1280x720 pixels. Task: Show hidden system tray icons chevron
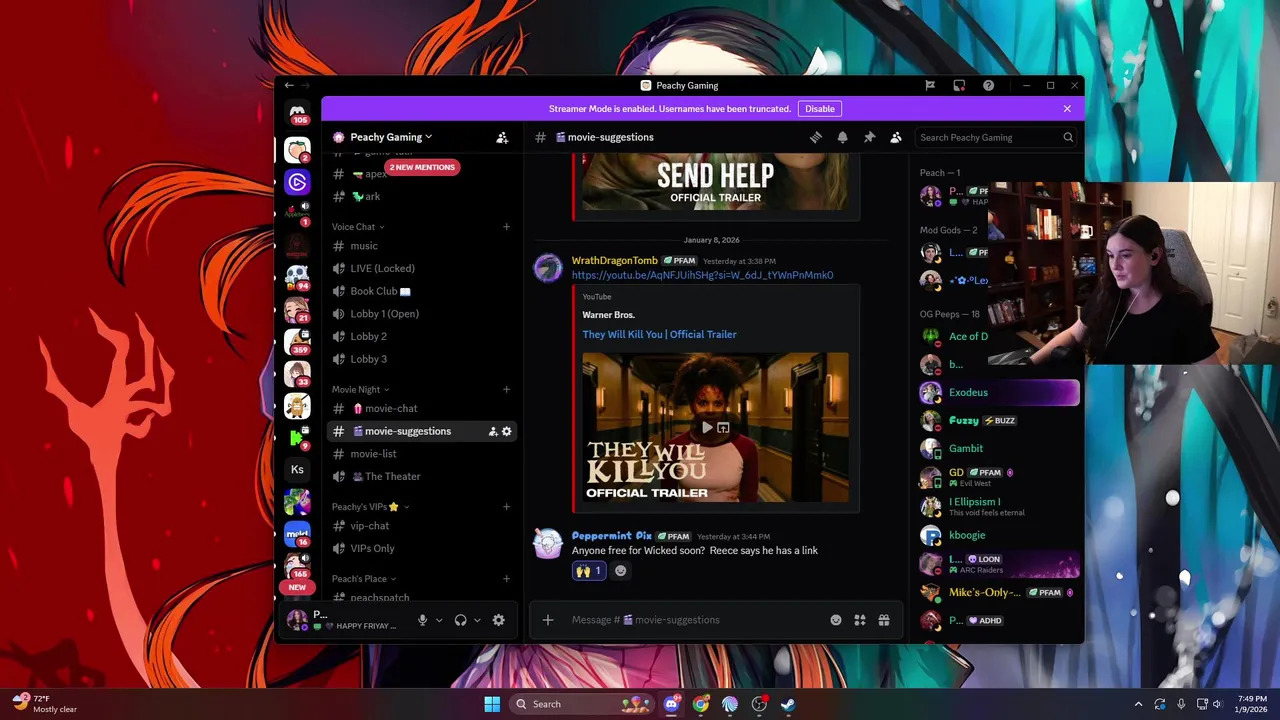(1138, 704)
